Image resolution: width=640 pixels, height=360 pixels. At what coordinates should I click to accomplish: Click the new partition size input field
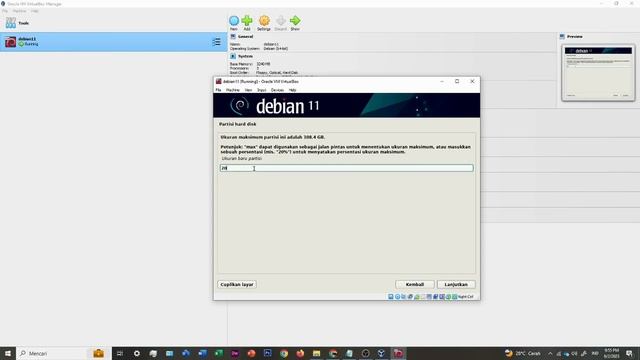347,168
